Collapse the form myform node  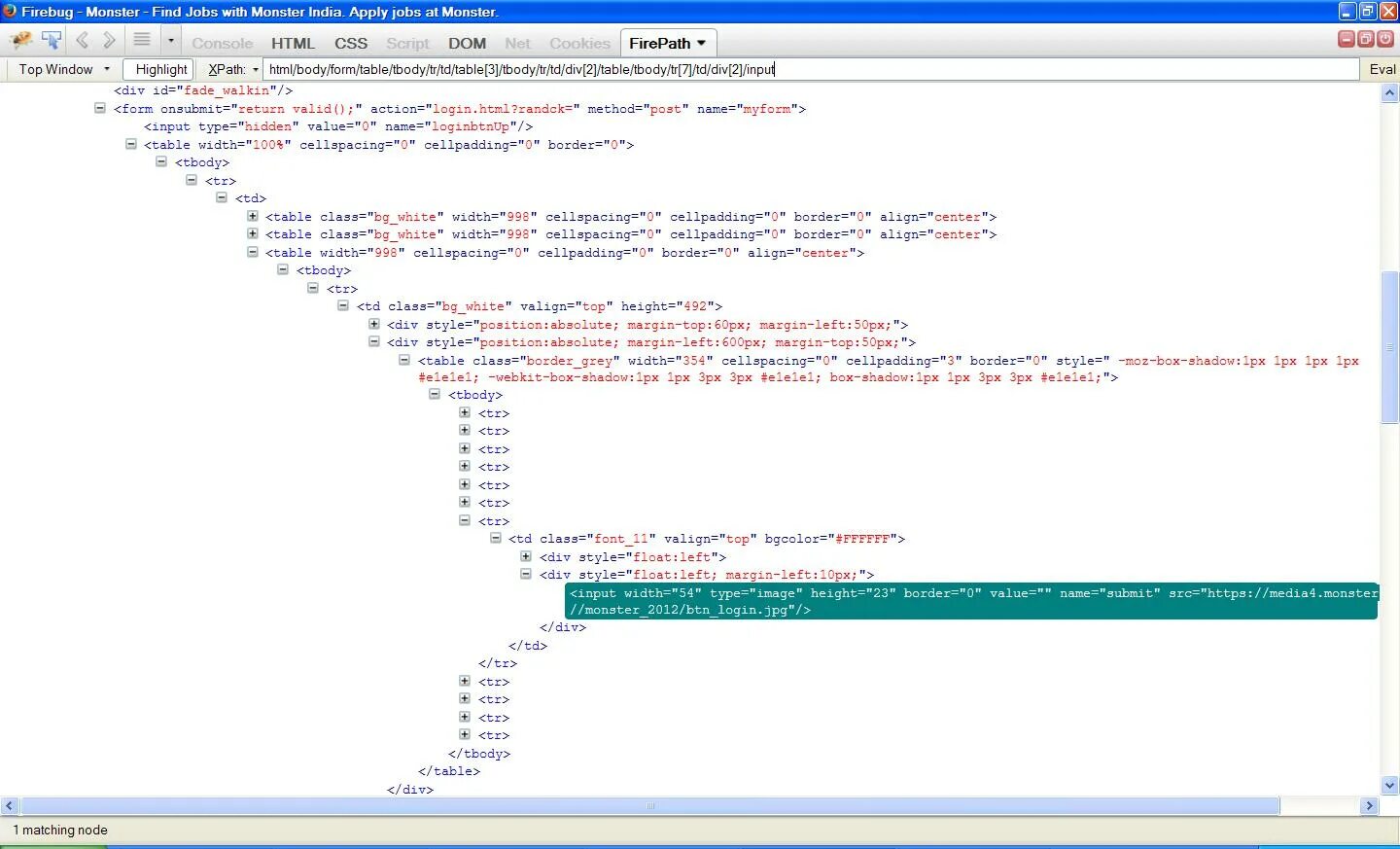[x=99, y=108]
